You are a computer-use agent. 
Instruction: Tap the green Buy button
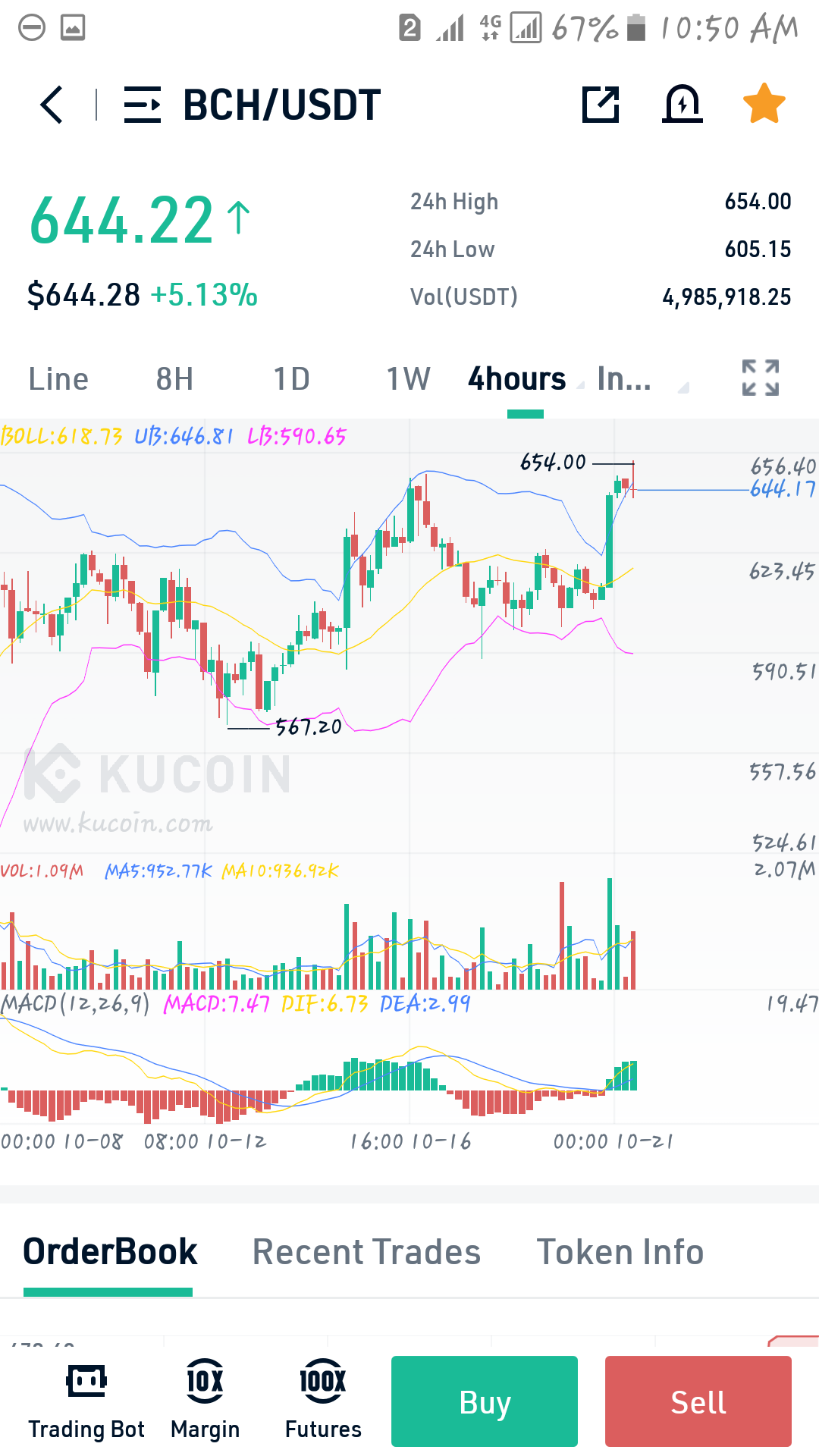coord(485,1401)
